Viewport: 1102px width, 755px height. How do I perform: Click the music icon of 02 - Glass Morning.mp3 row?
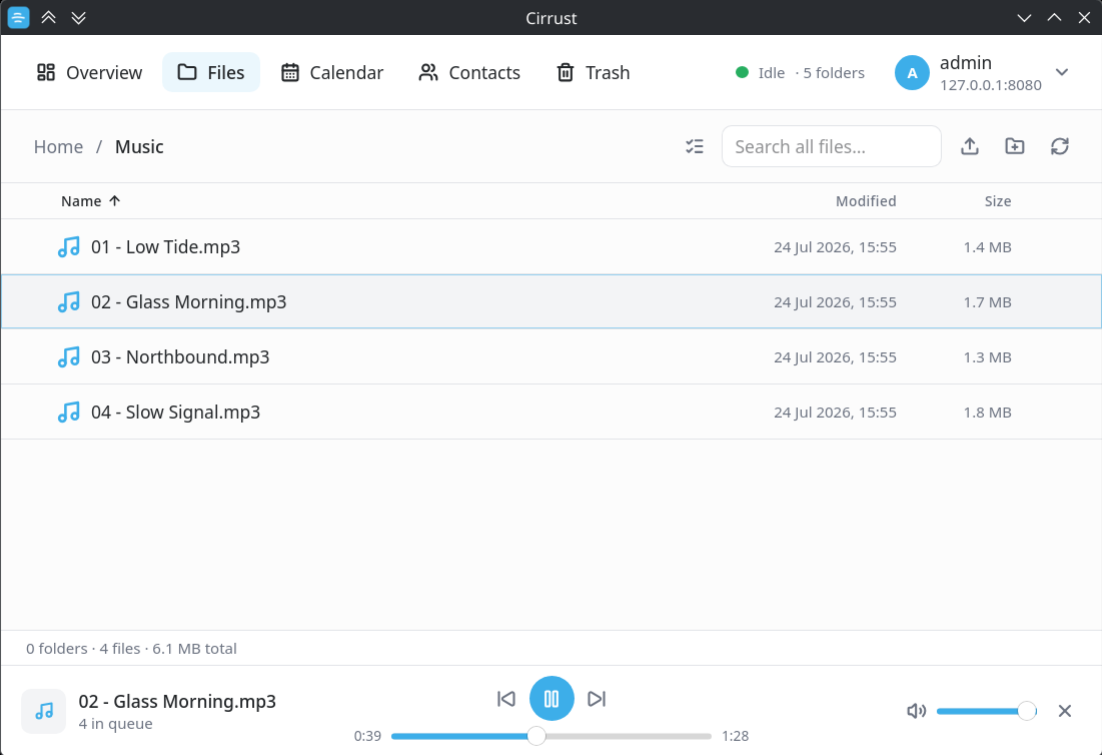68,302
